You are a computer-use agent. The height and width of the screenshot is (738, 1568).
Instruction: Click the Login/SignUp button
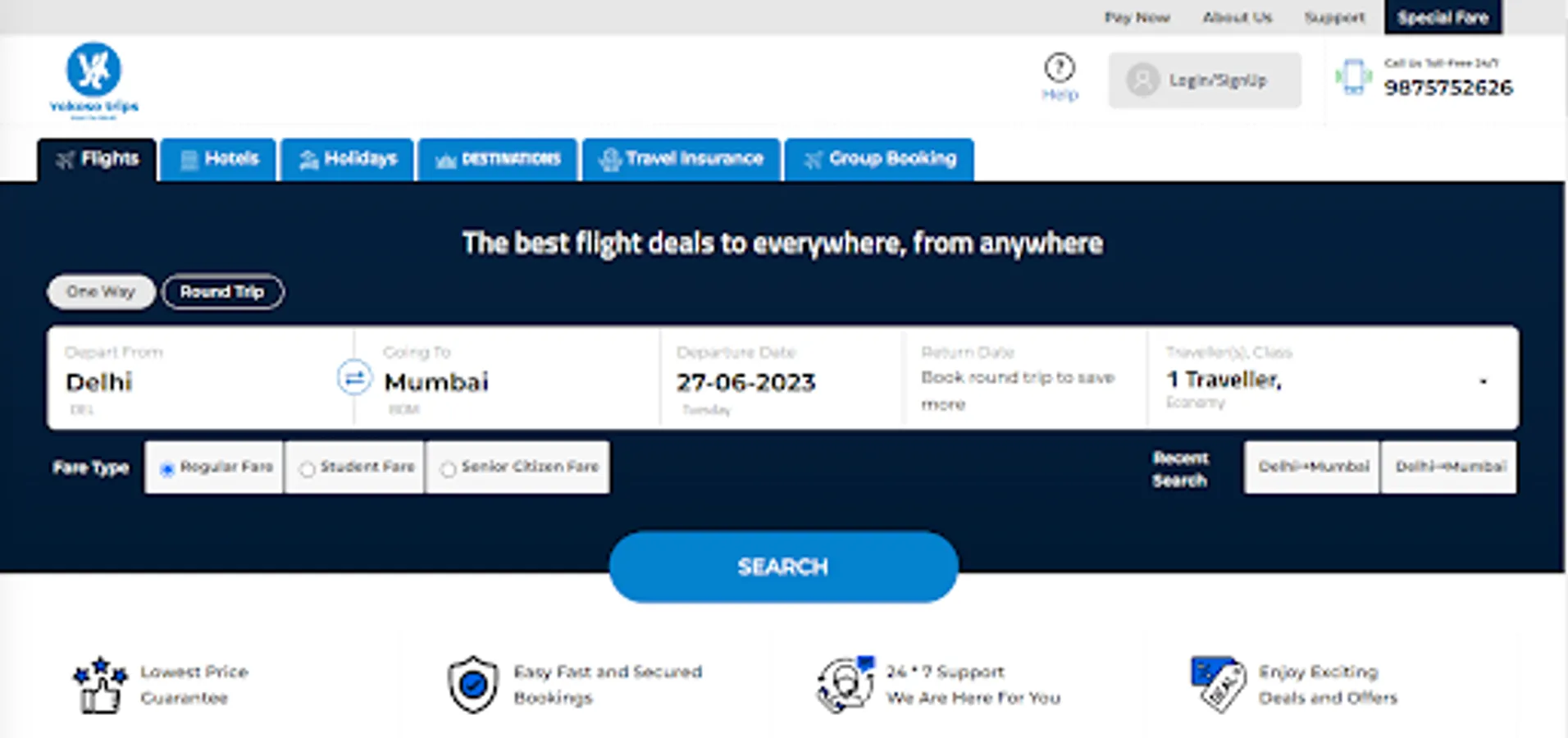click(x=1205, y=80)
